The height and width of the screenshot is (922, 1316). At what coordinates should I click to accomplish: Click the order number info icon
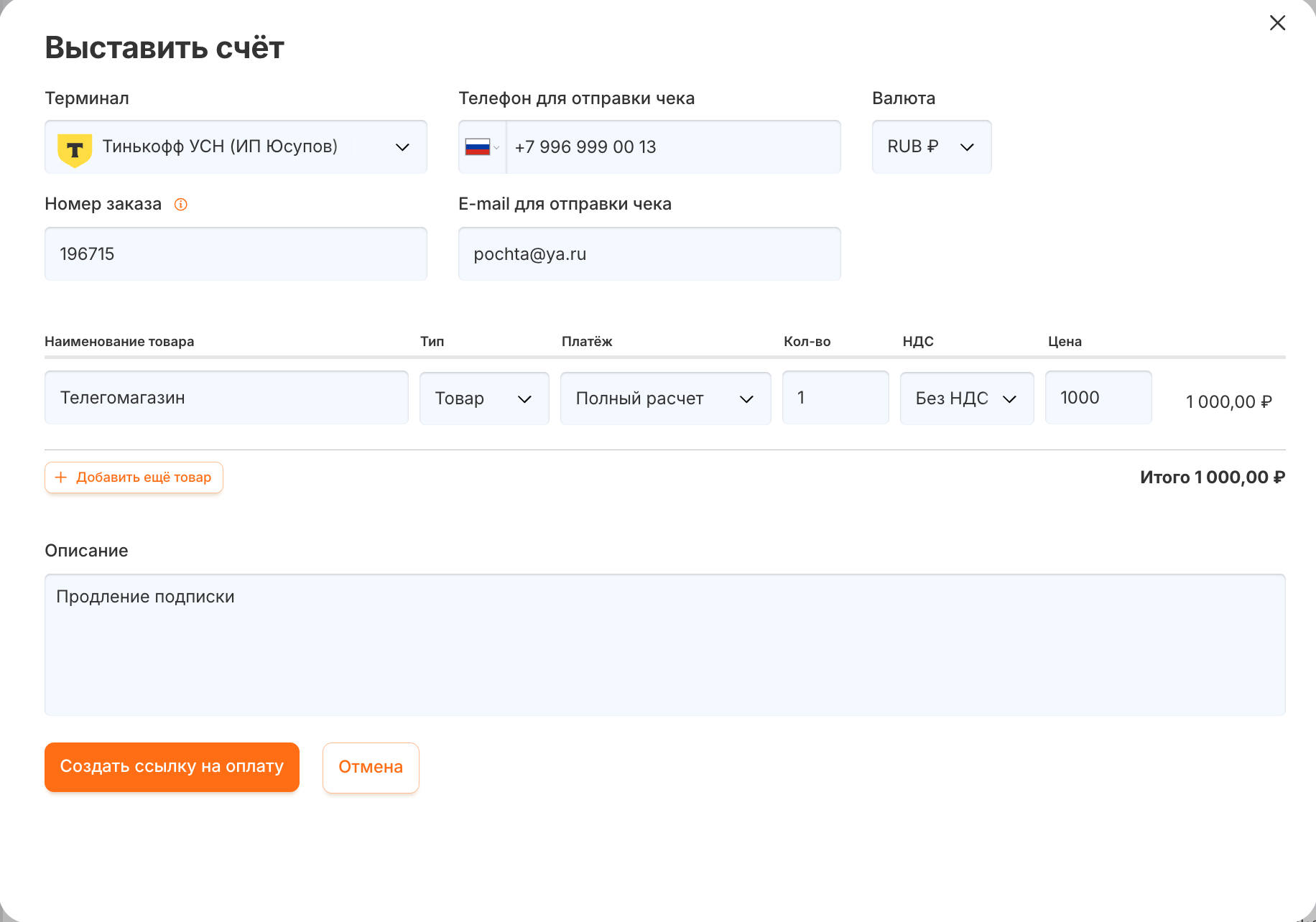pyautogui.click(x=181, y=205)
